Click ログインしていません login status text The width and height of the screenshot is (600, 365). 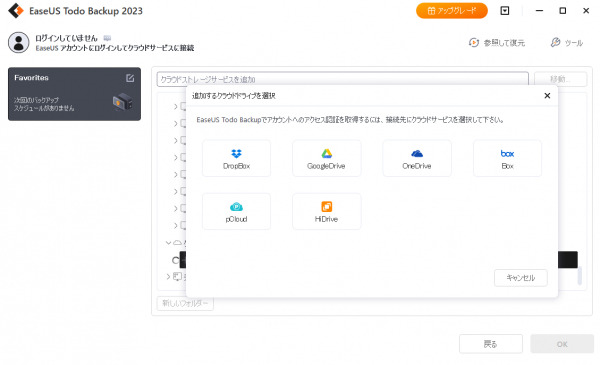tap(66, 38)
